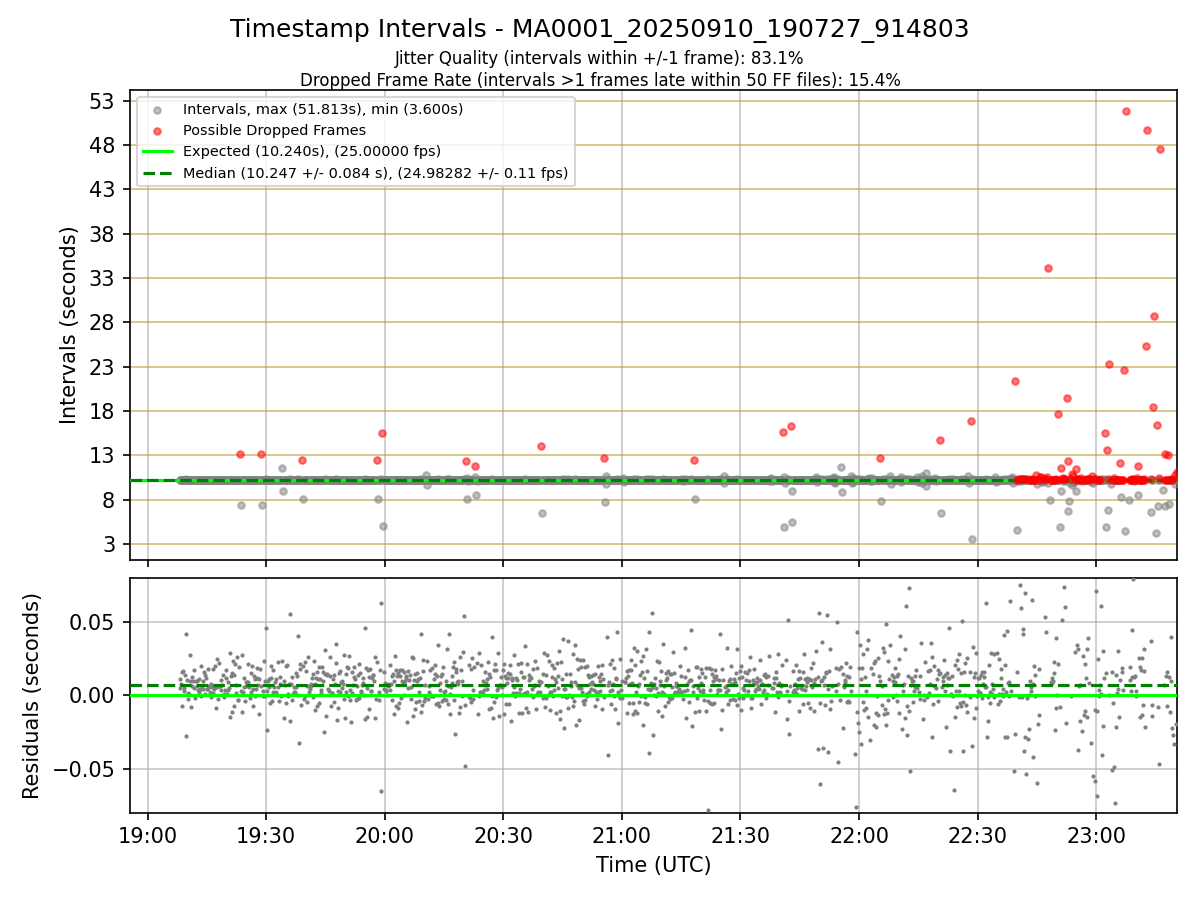1200x900 pixels.
Task: Click the dashed green line sample in the legend
Action: (x=157, y=174)
